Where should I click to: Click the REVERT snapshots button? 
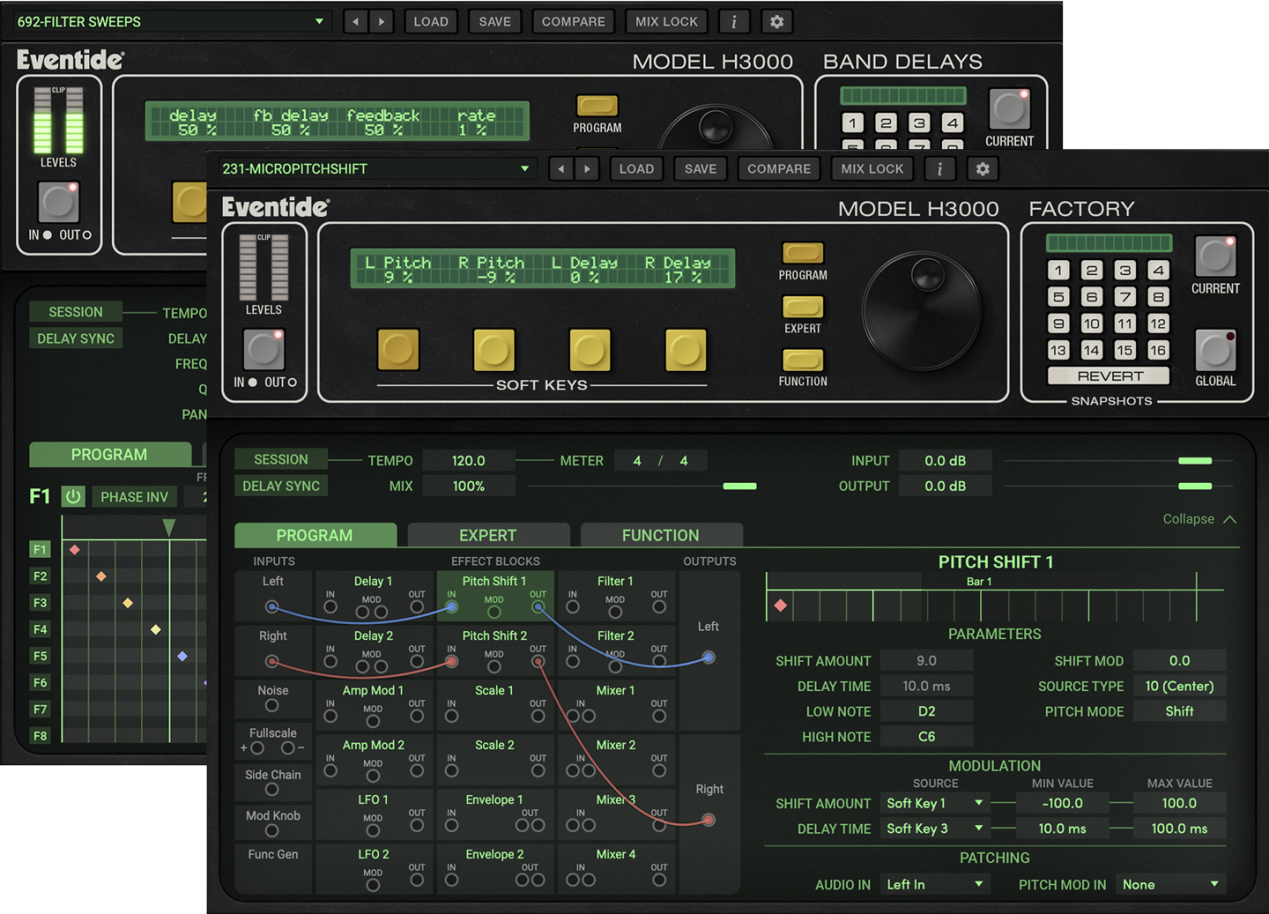click(x=1109, y=376)
